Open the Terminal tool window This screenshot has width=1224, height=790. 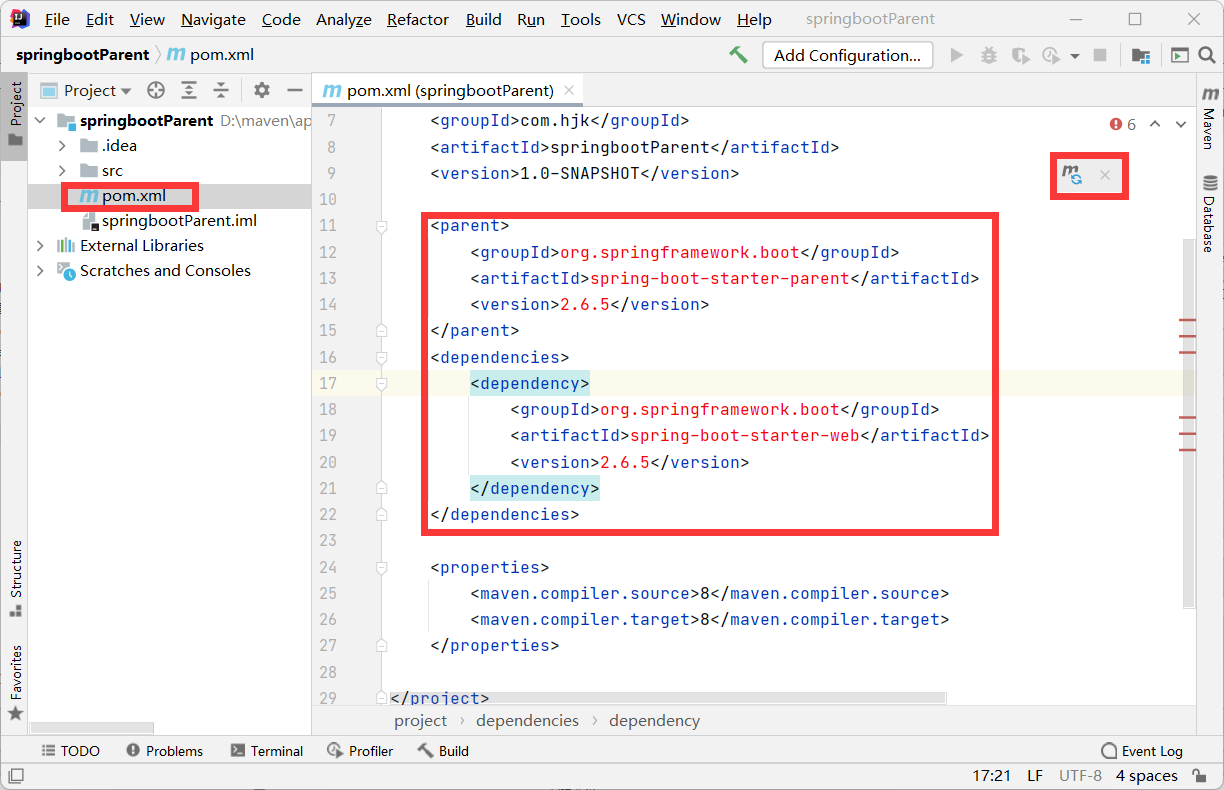[x=267, y=751]
